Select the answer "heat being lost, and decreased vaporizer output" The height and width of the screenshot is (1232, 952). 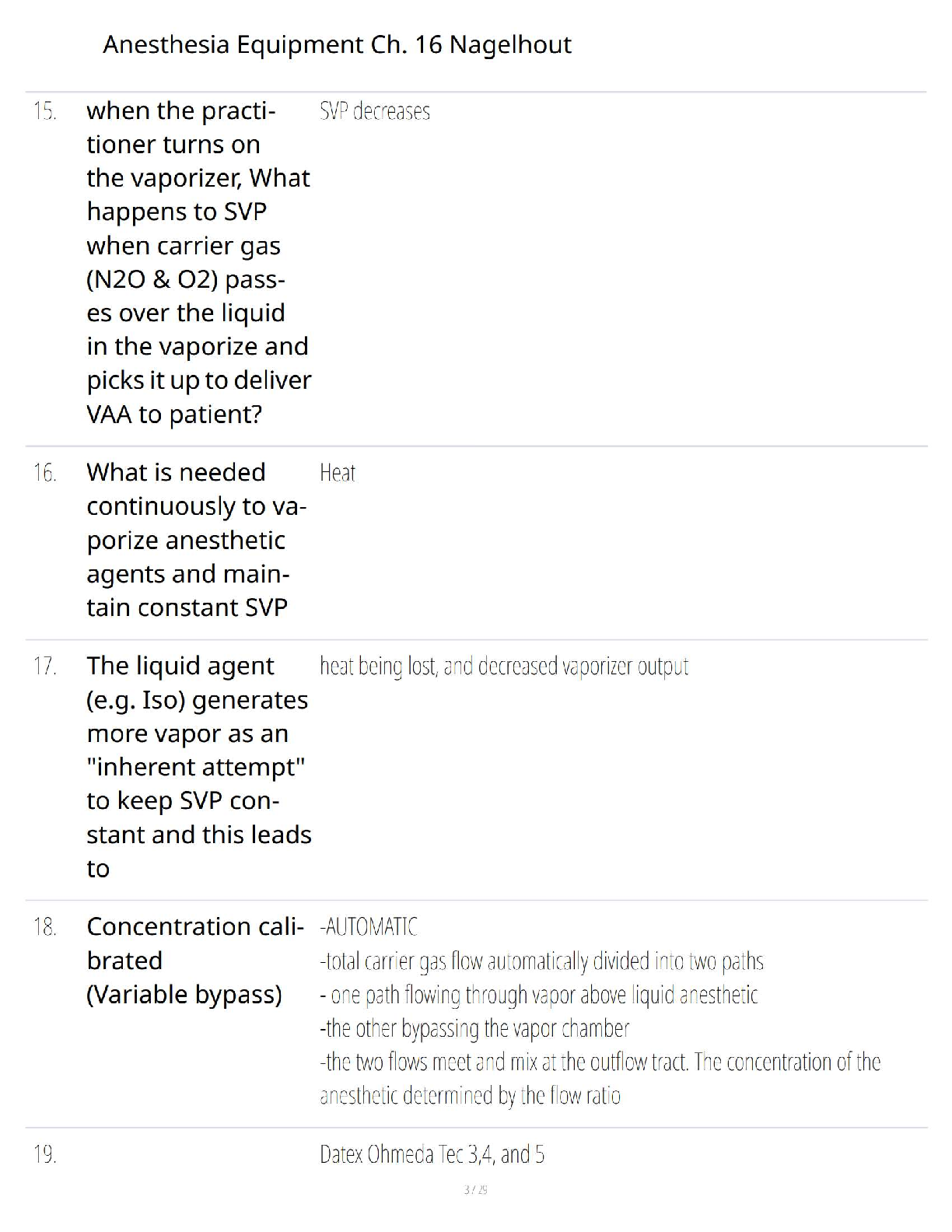tap(504, 667)
